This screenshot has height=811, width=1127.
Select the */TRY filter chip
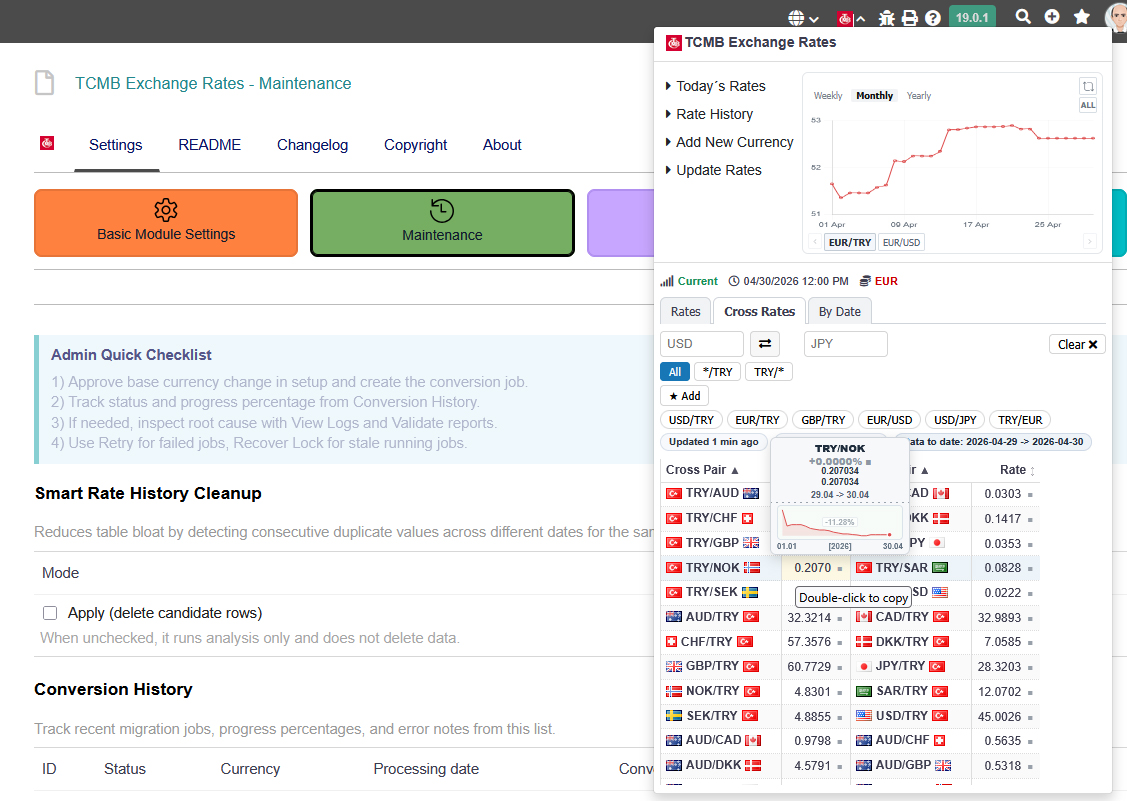pos(717,372)
